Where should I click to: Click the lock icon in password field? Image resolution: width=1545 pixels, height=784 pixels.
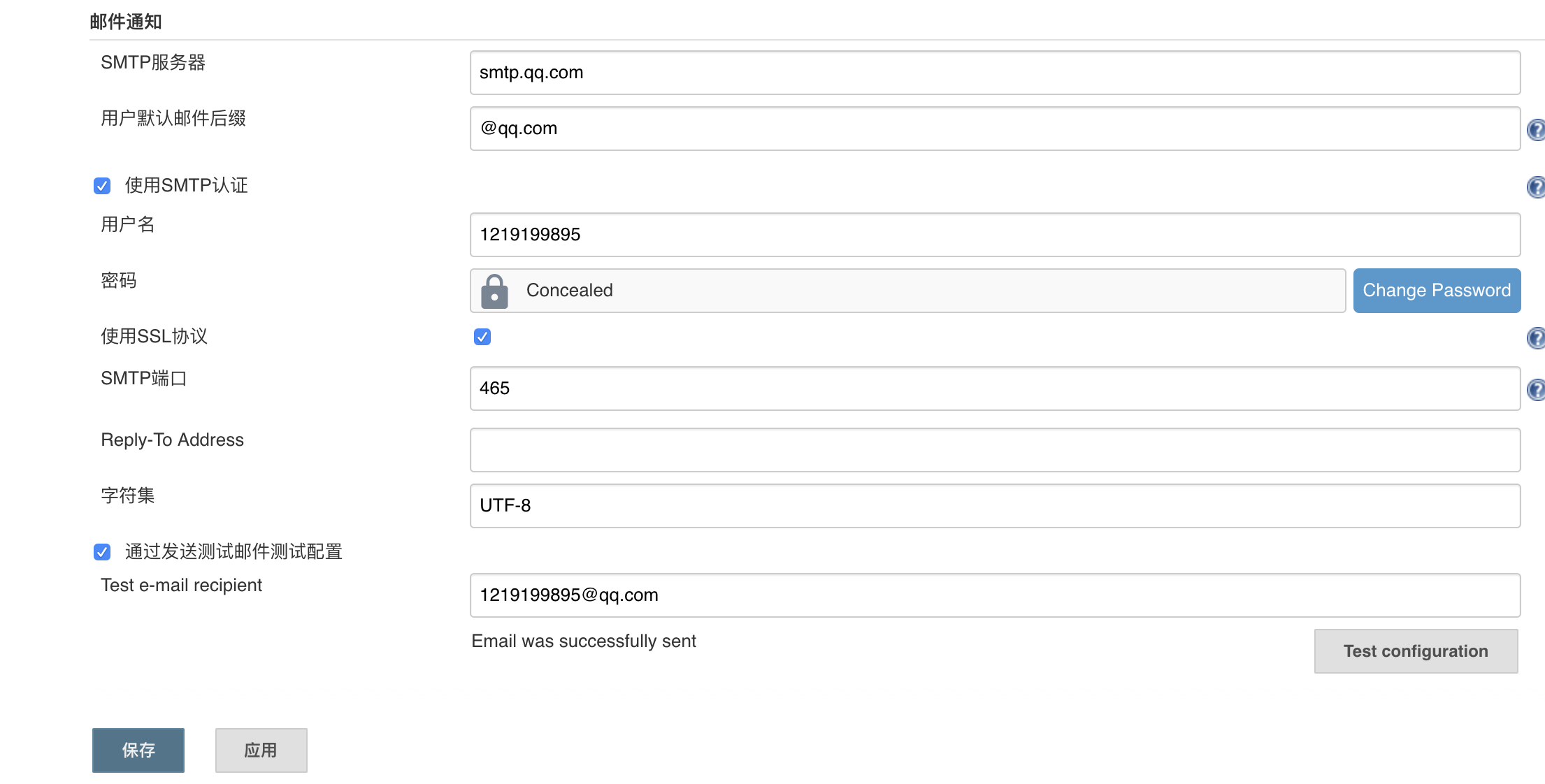tap(494, 291)
